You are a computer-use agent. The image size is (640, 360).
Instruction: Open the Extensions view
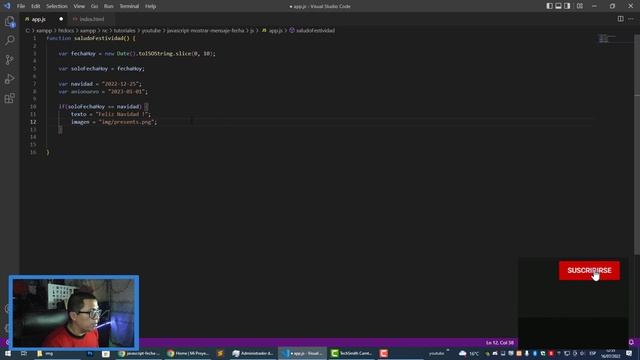[9, 98]
